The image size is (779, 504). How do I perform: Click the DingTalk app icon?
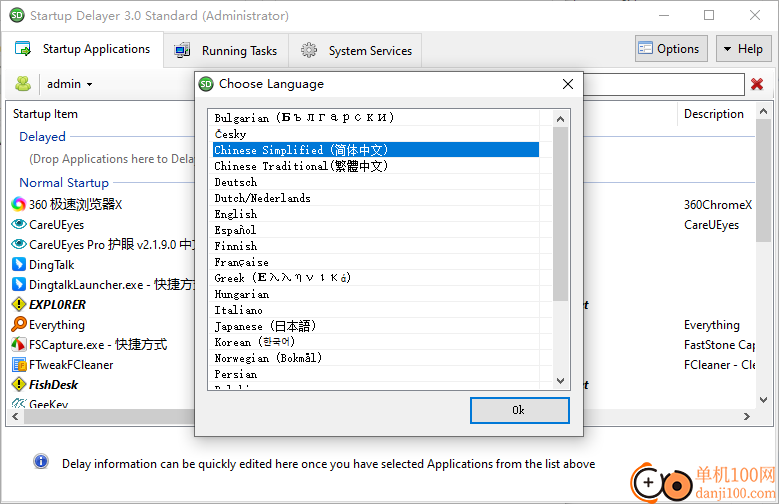[18, 264]
